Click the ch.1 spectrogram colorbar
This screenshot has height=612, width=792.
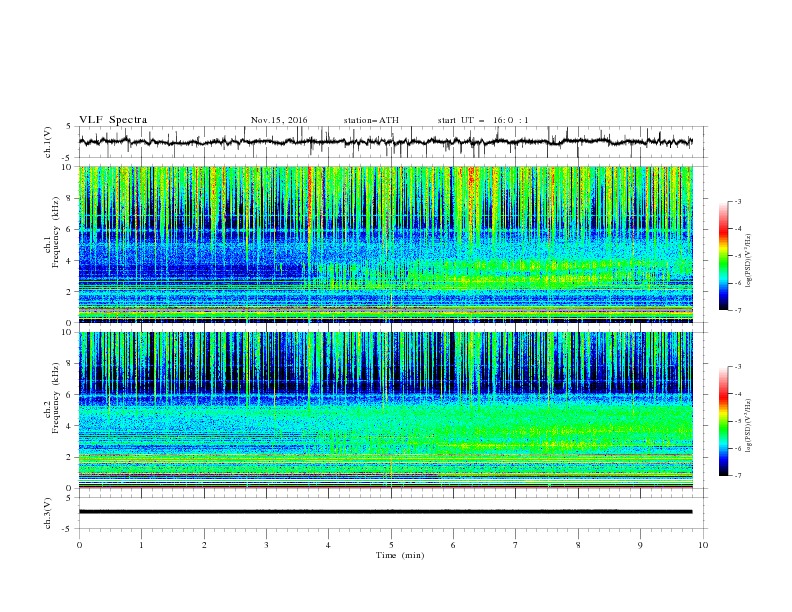click(x=724, y=256)
